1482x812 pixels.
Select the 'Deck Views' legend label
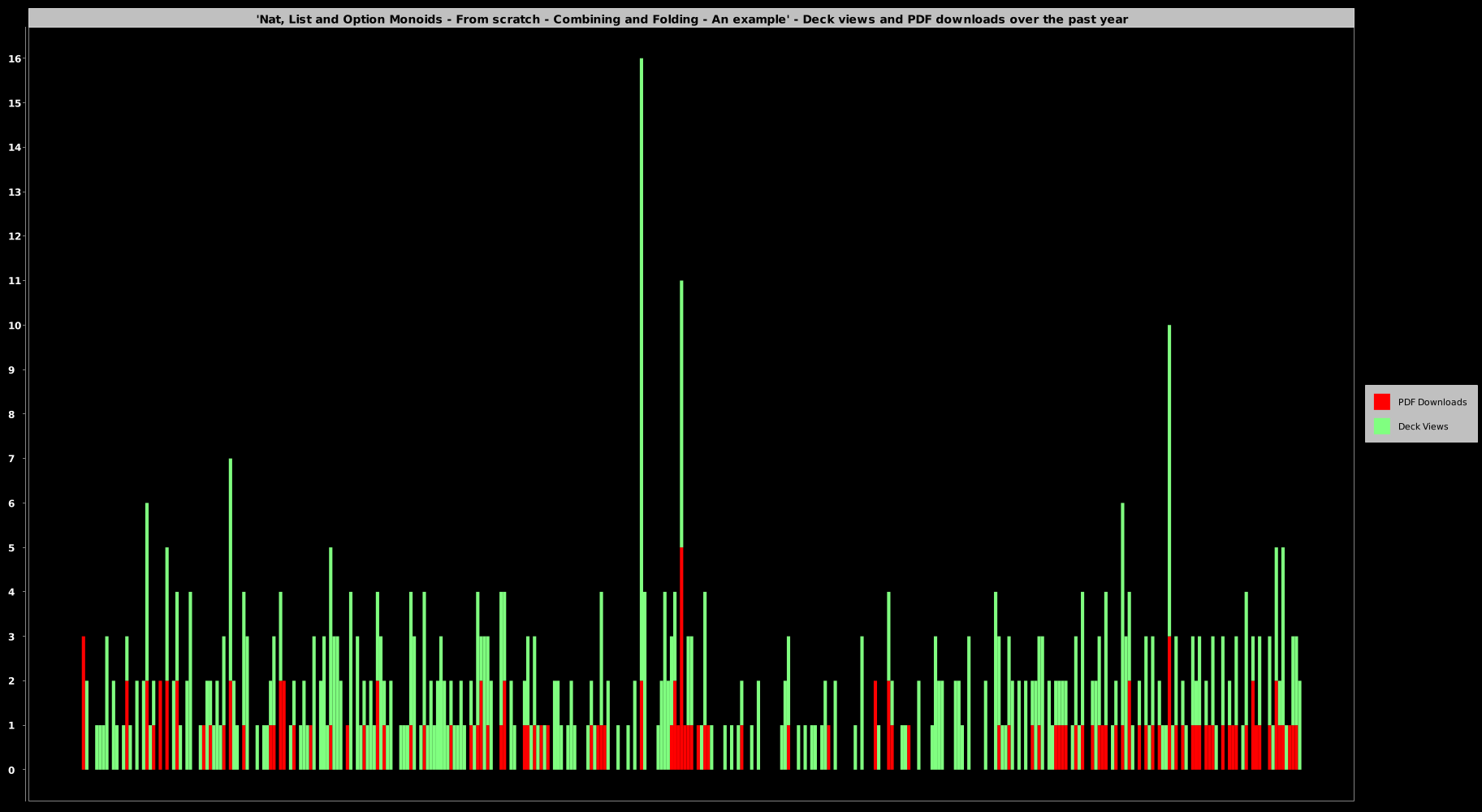(x=1423, y=426)
